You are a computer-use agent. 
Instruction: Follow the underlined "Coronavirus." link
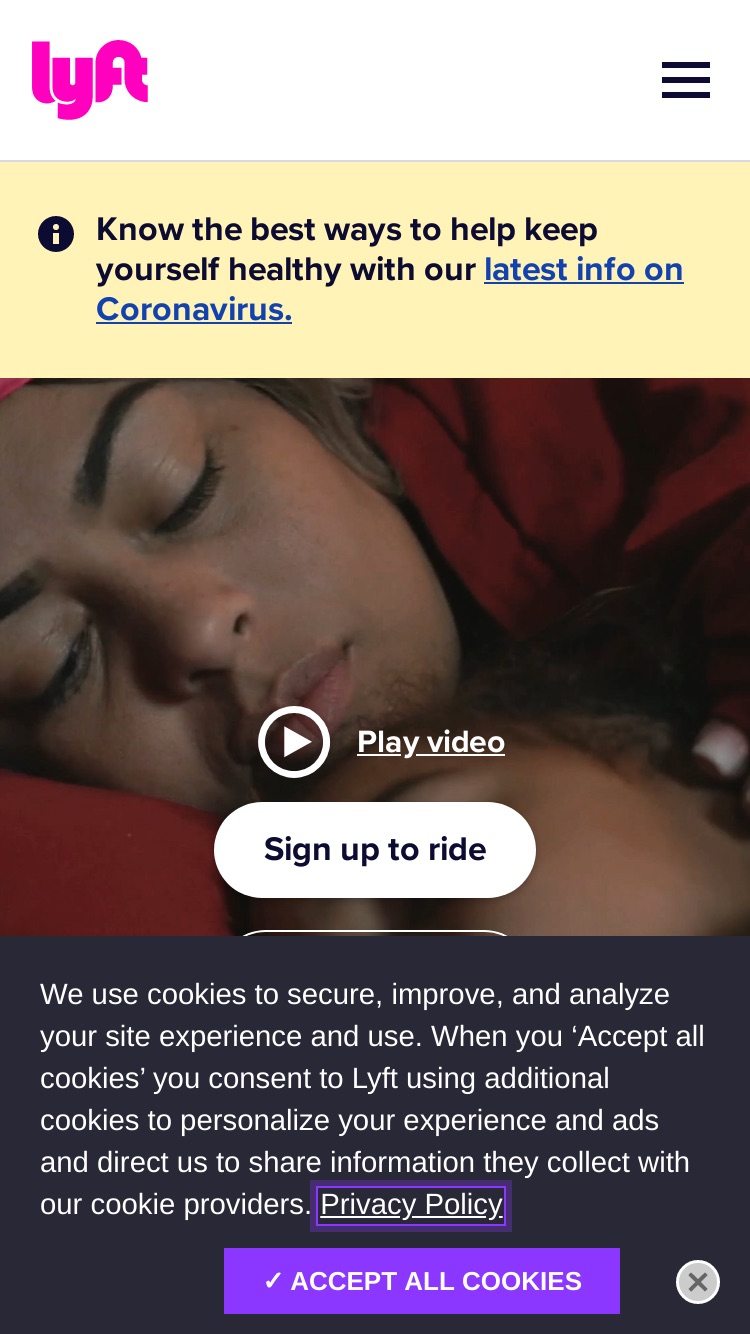tap(194, 310)
